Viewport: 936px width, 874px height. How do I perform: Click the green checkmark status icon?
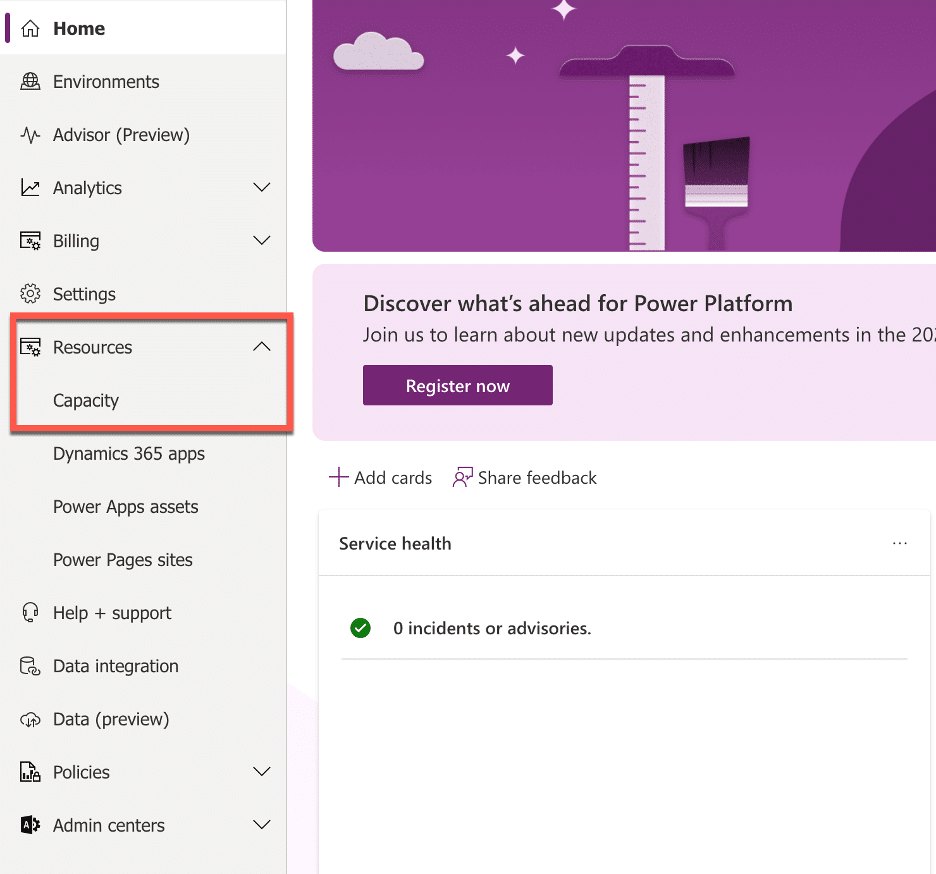pos(360,628)
